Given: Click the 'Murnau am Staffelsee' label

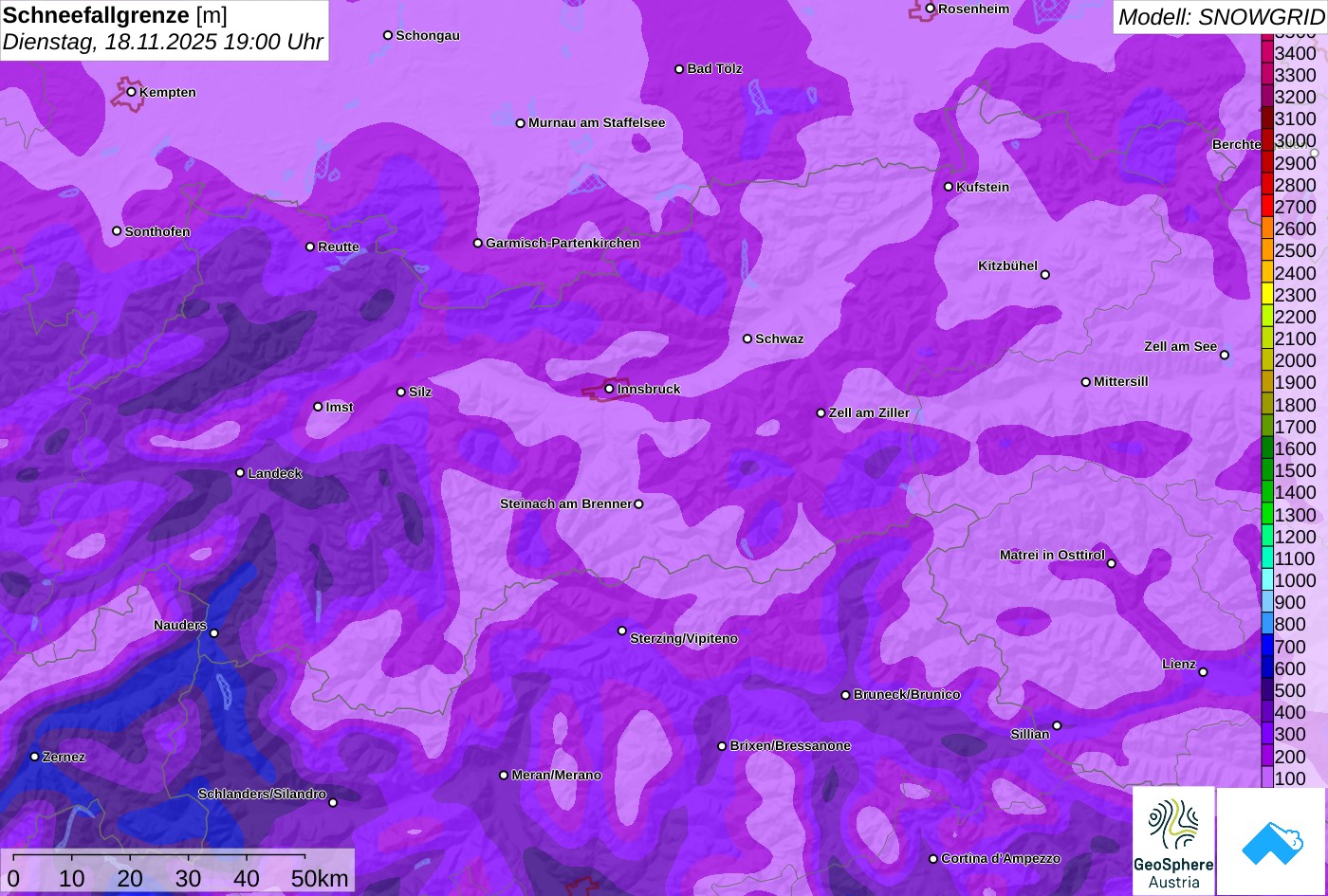Looking at the screenshot, I should click(x=597, y=123).
